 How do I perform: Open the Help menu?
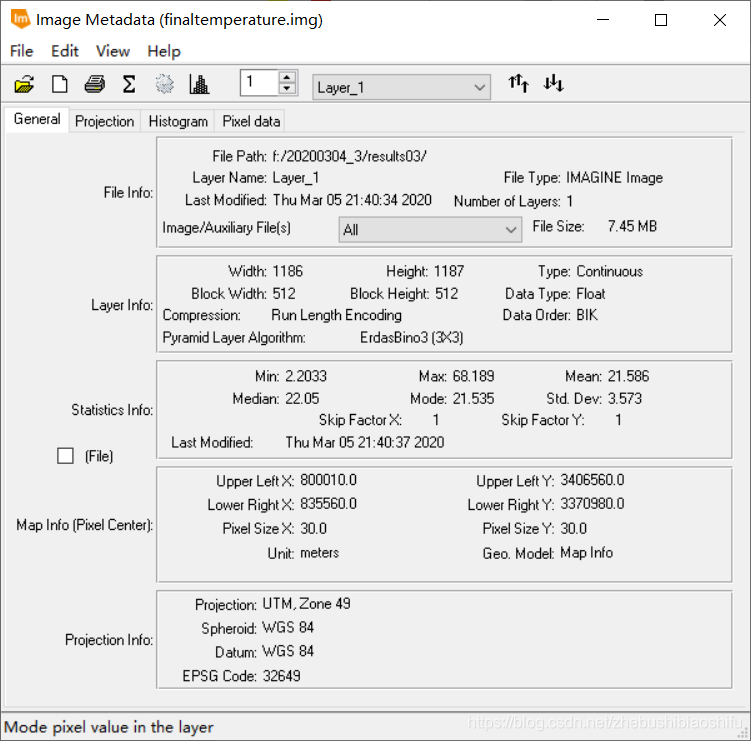pyautogui.click(x=164, y=51)
